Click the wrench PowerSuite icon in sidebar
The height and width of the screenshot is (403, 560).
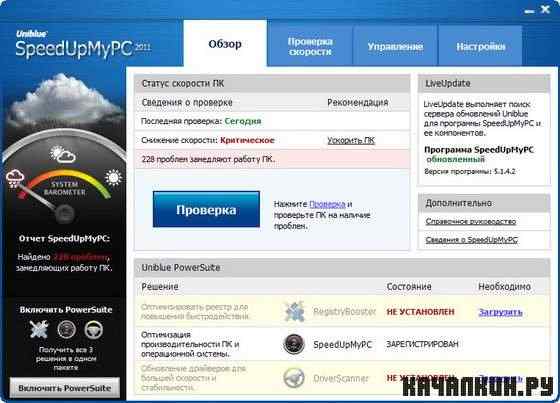click(x=39, y=329)
